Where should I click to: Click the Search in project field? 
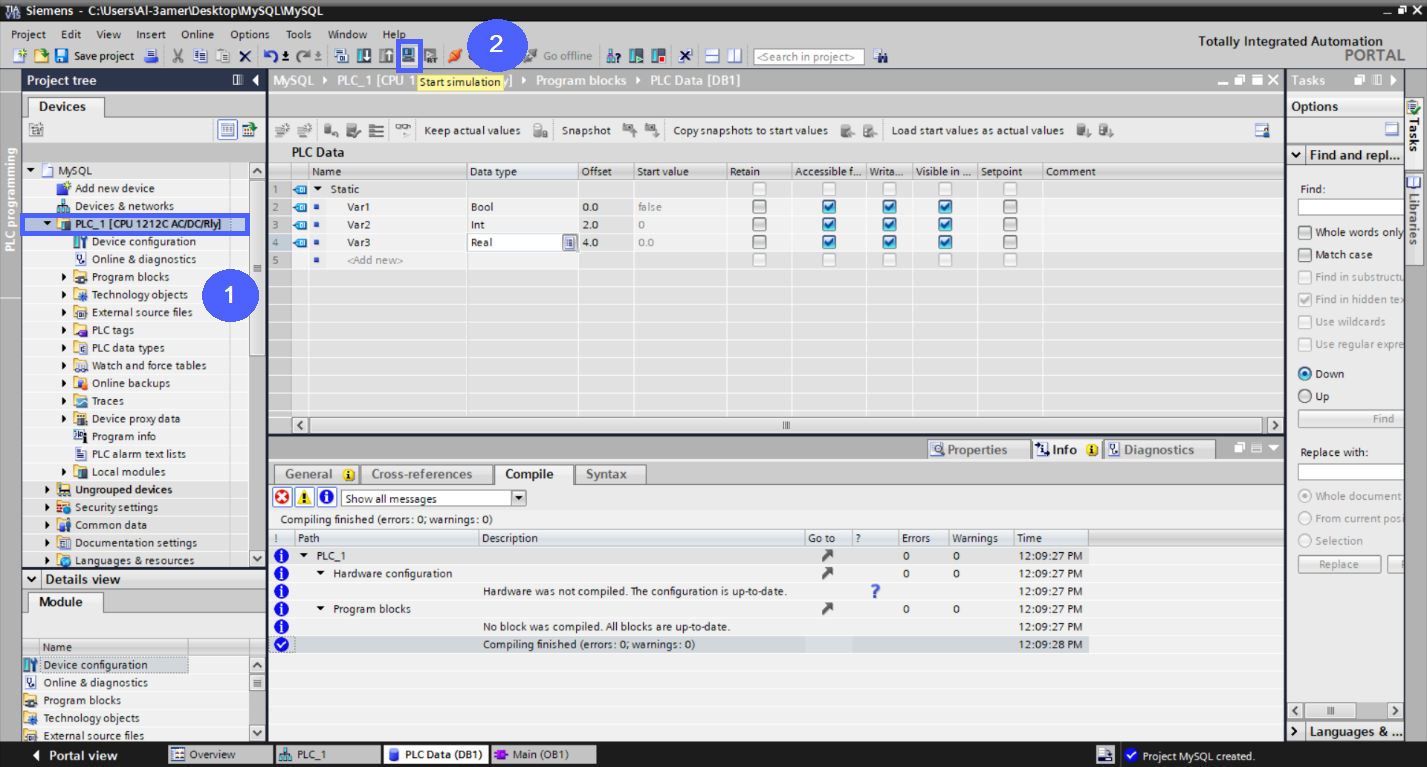tap(808, 56)
